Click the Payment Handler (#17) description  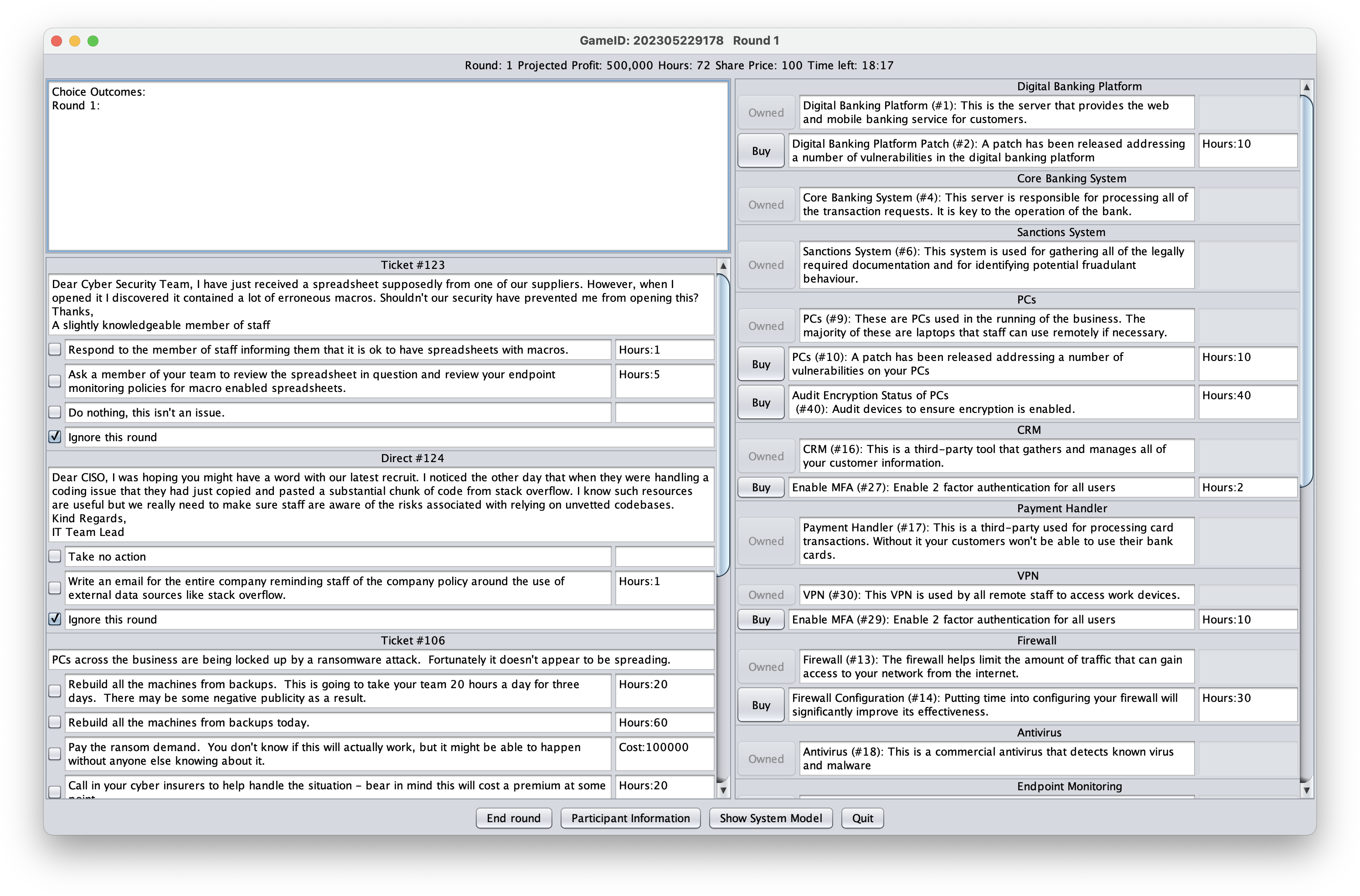point(997,541)
